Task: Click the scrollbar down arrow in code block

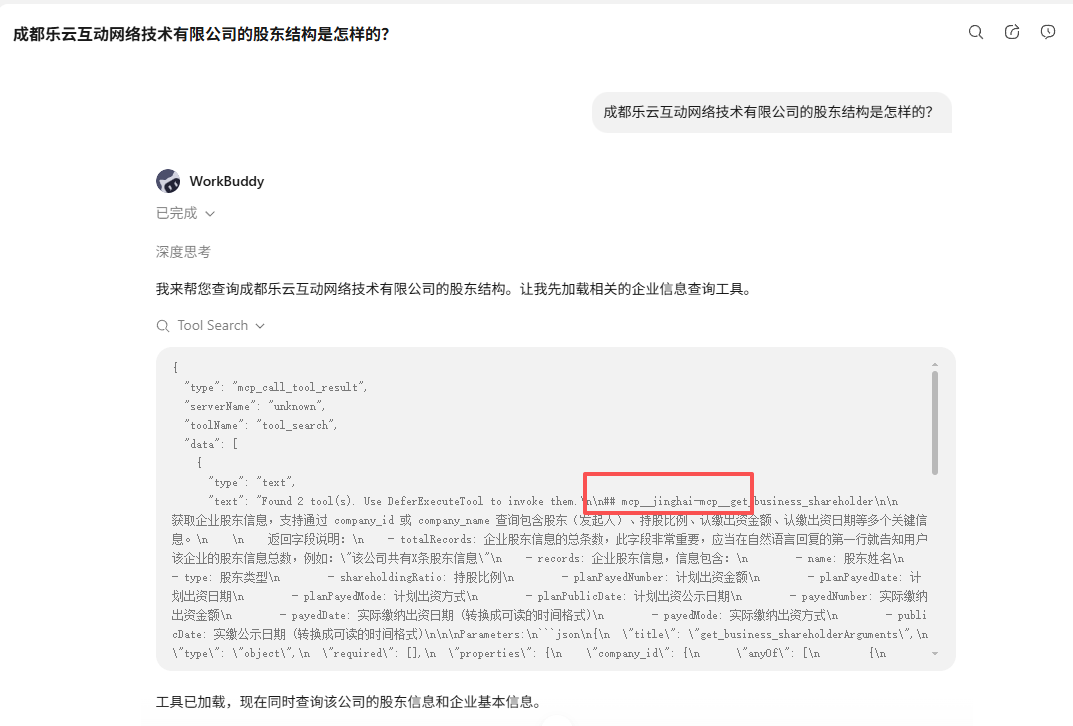Action: coord(935,653)
